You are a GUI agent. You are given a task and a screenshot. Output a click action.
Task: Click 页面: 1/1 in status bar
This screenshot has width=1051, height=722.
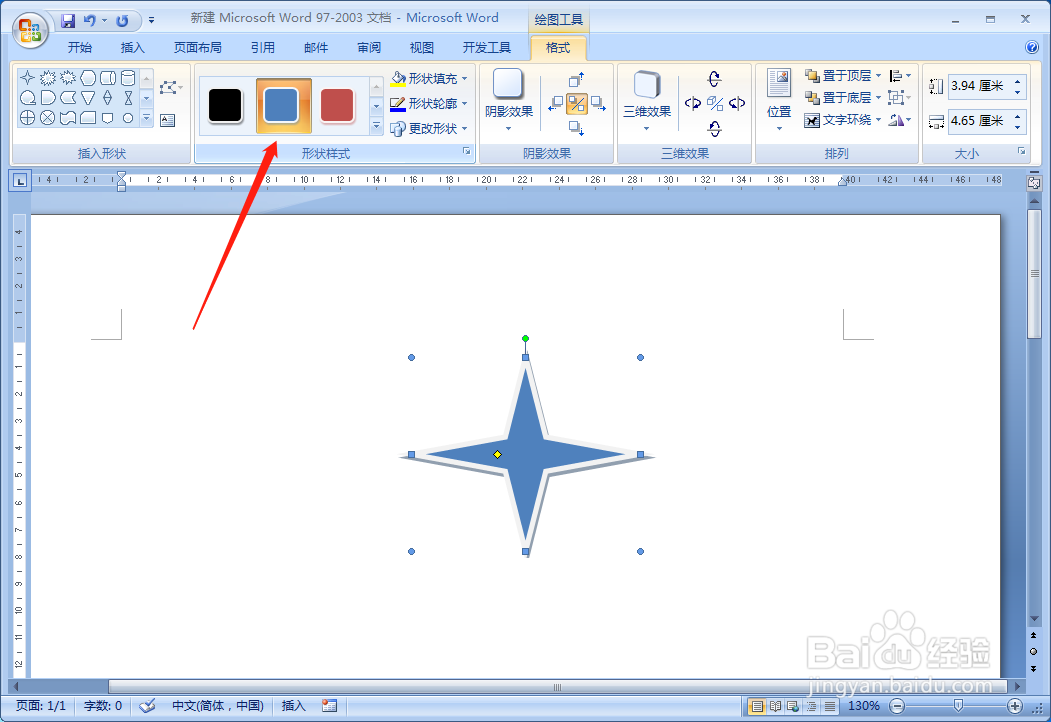[41, 705]
